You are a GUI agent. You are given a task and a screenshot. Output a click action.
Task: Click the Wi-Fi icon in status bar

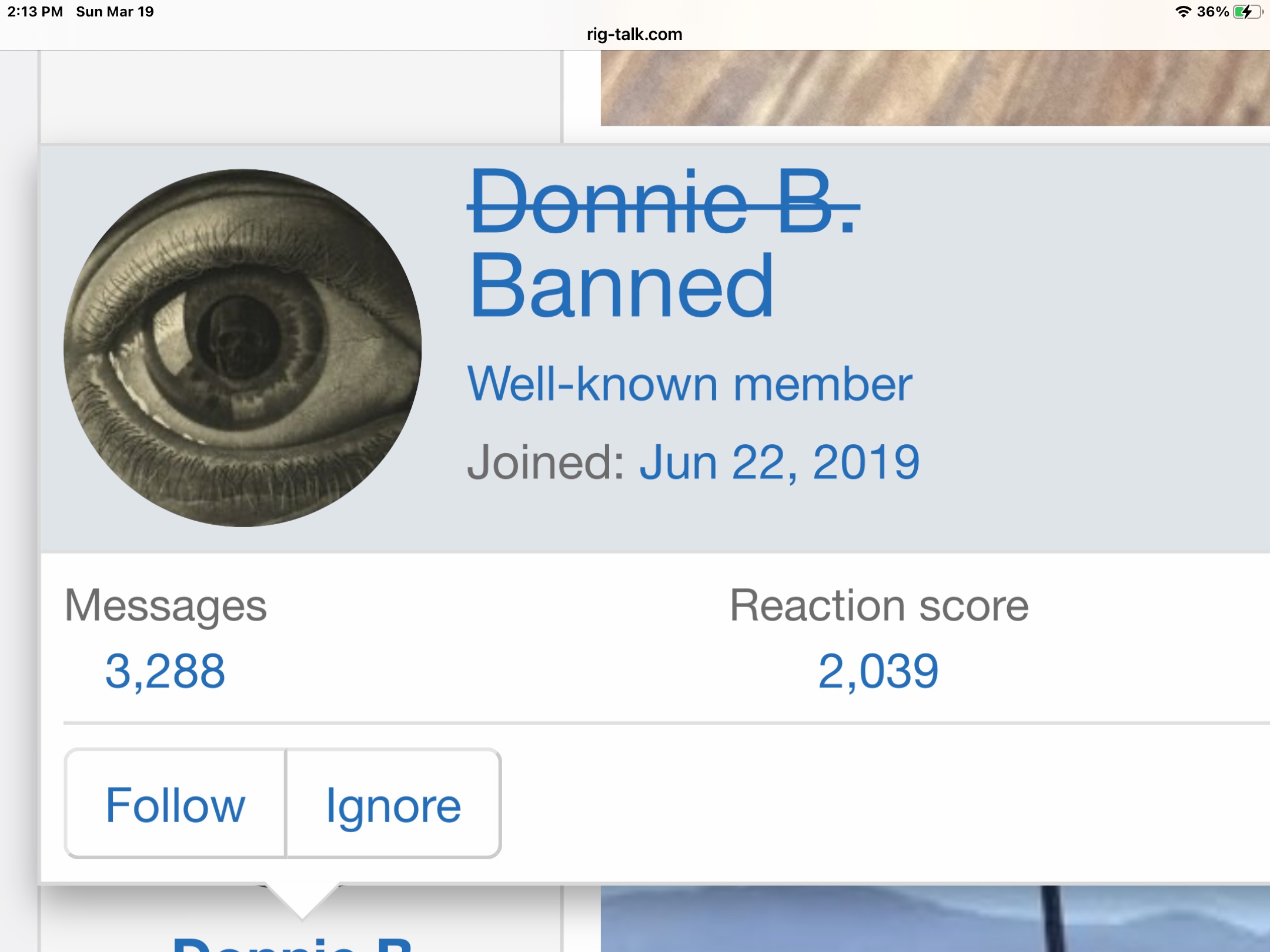point(1182,12)
